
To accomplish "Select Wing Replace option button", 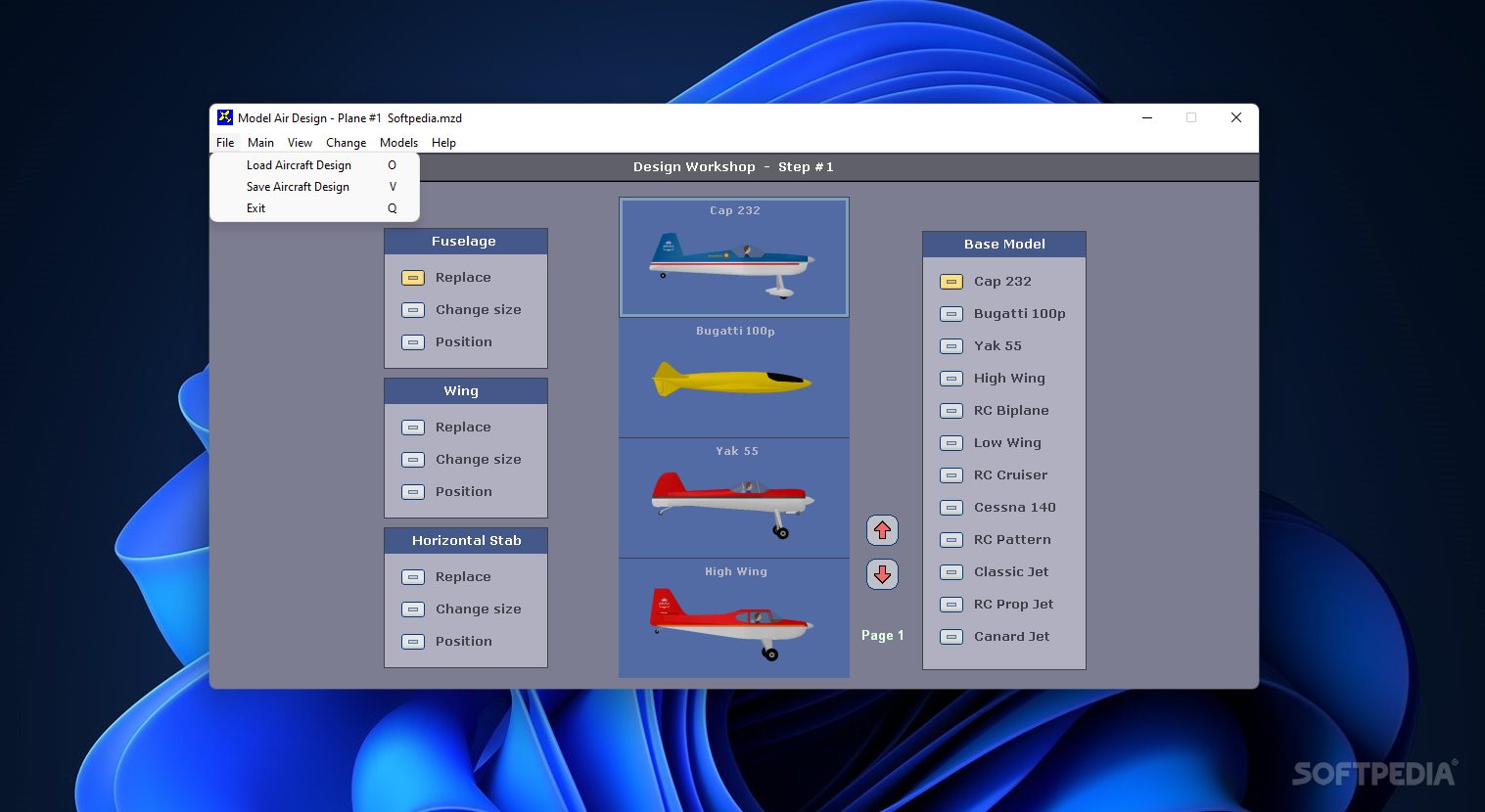I will (x=413, y=428).
